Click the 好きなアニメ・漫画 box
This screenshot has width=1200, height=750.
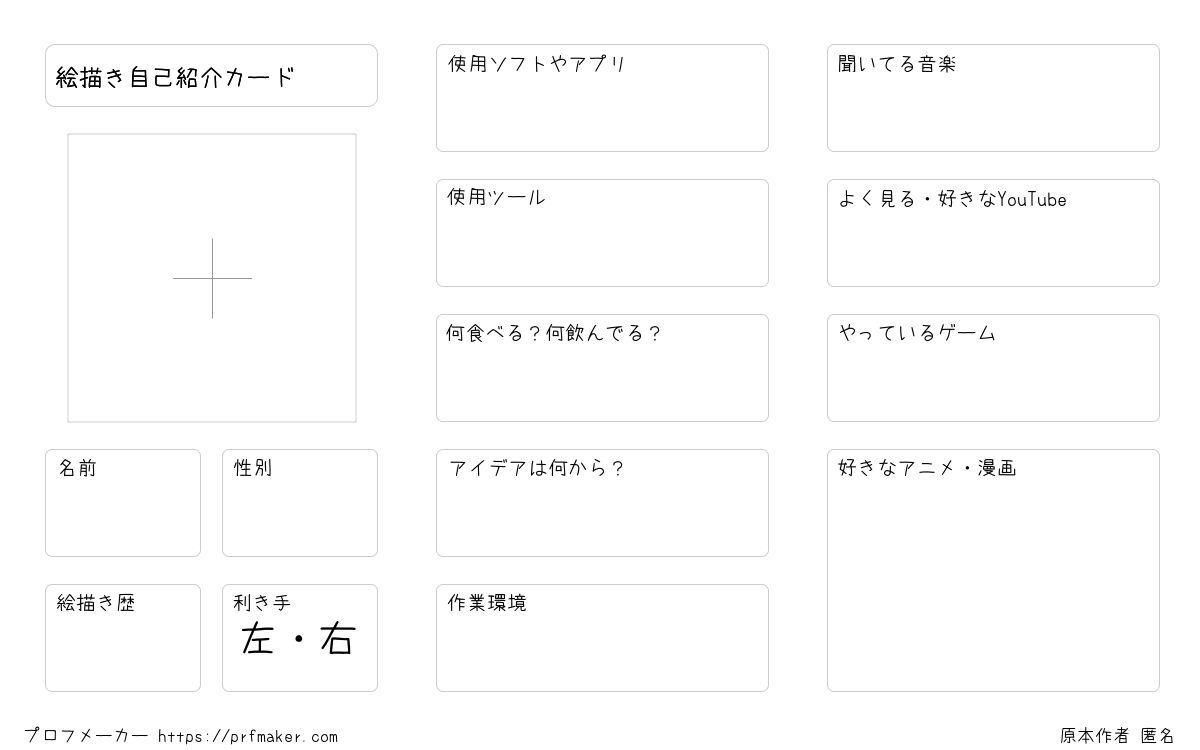pos(993,570)
